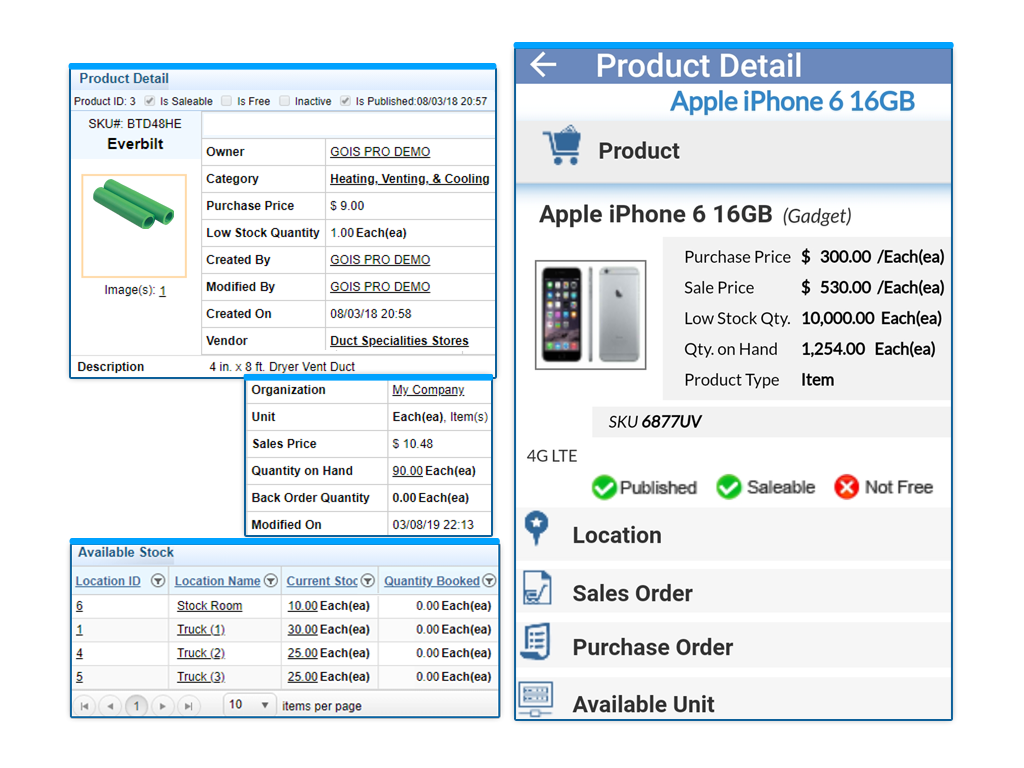Expand the Available Unit section
This screenshot has height=768, width=1024.
734,700
